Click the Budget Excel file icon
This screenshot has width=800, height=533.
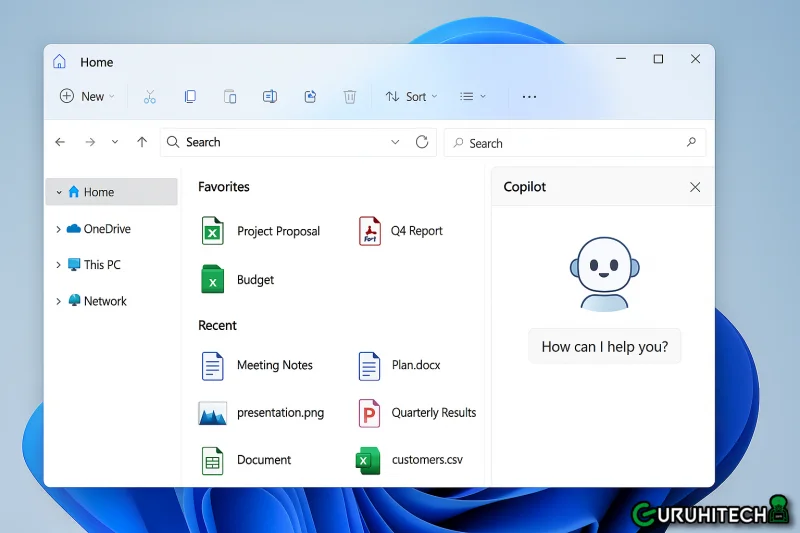click(212, 279)
